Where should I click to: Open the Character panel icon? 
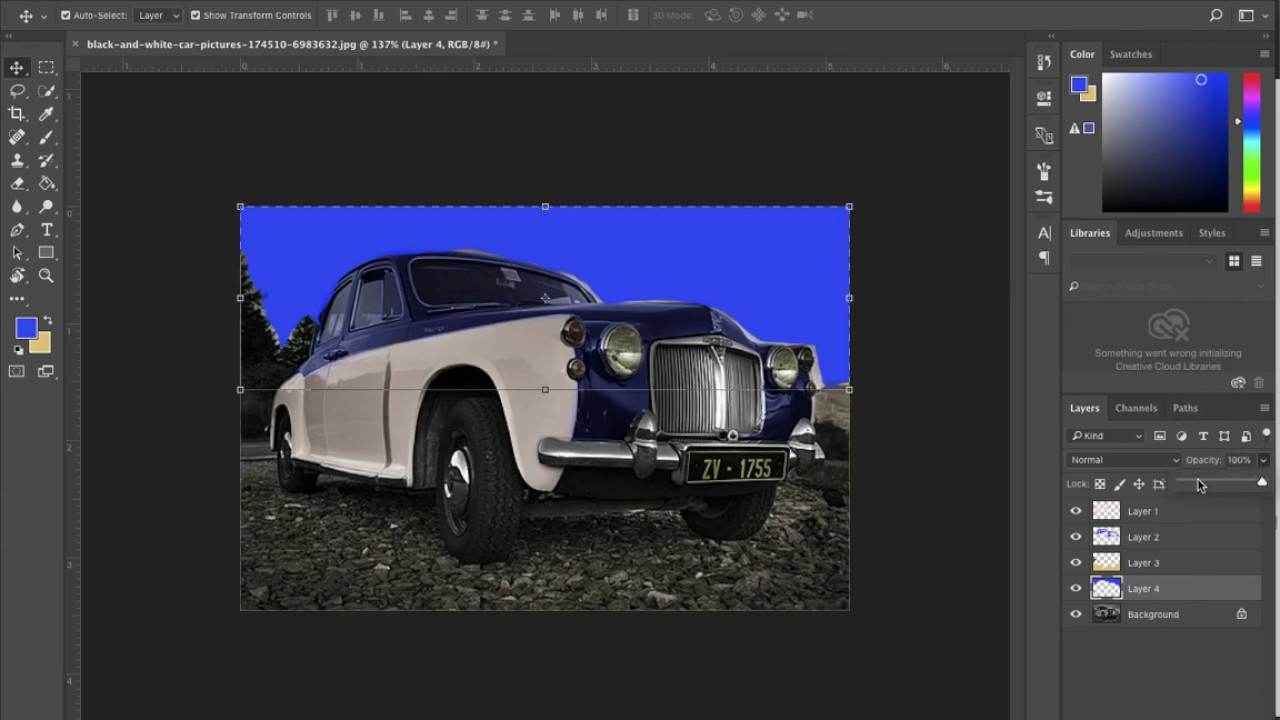pos(1044,232)
